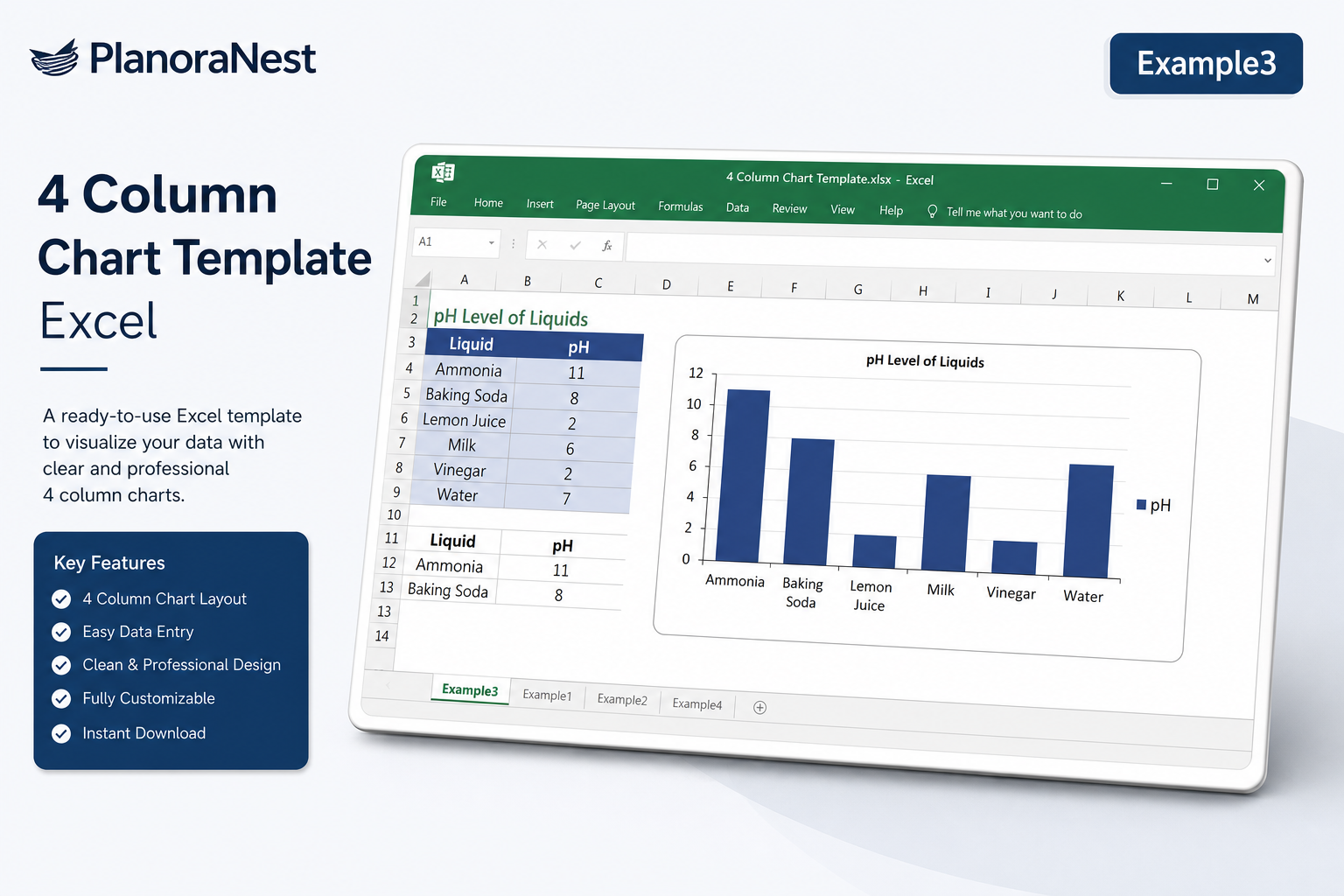This screenshot has width=1344, height=896.
Task: Click checkmark beside Instant Download
Action: (61, 733)
